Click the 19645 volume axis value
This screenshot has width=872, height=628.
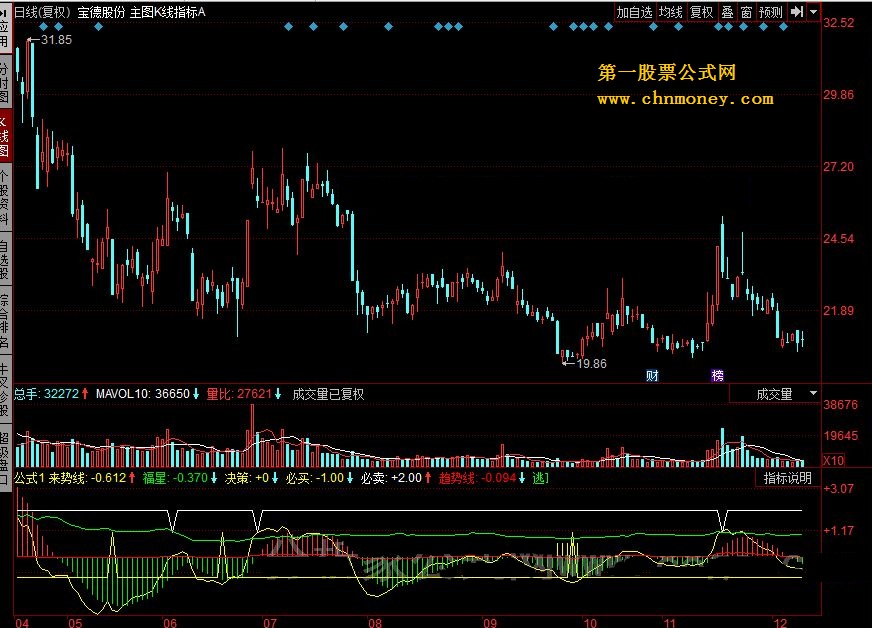pyautogui.click(x=841, y=436)
